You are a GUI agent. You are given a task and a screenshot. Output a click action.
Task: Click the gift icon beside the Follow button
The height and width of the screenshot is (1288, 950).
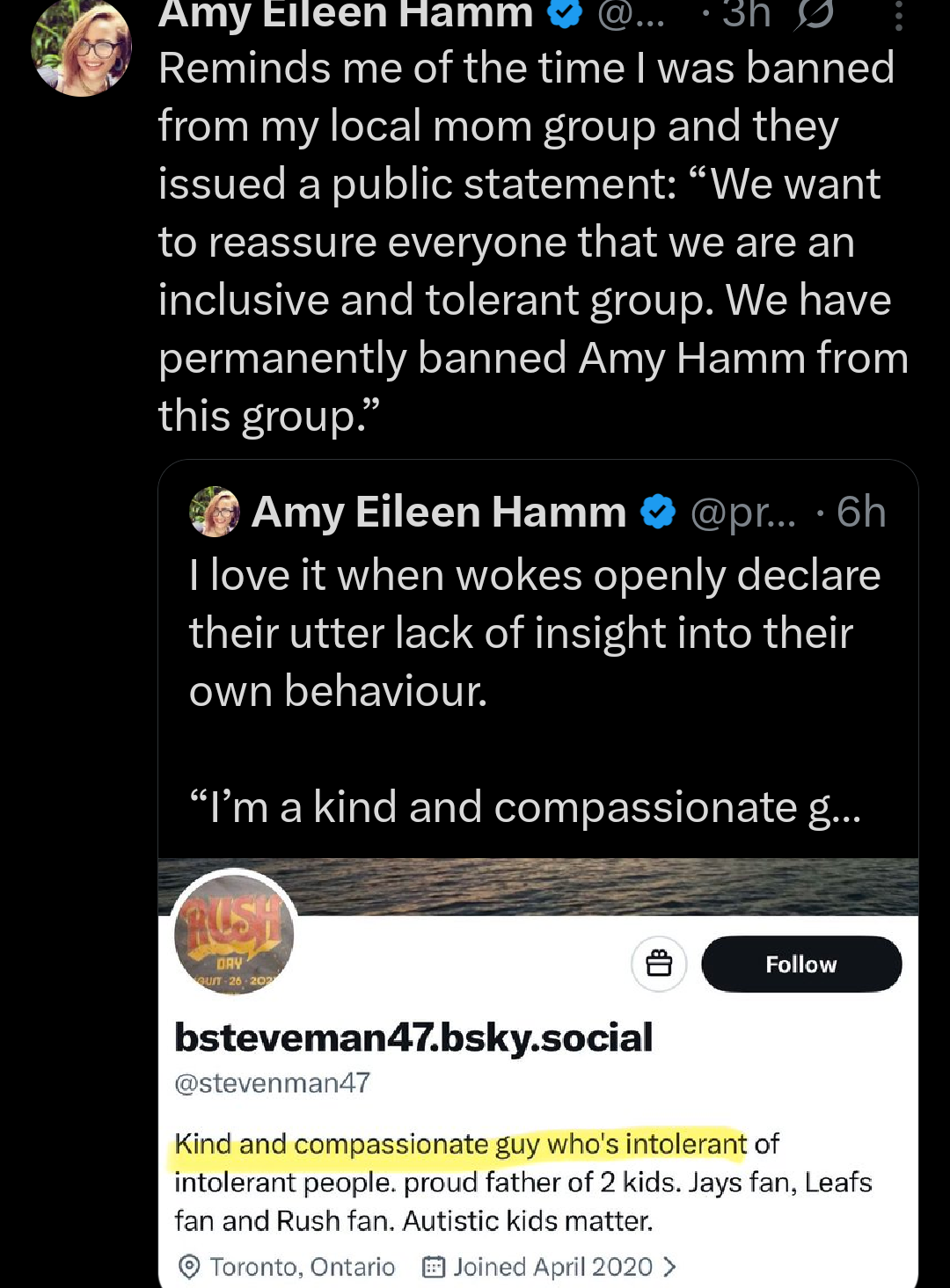click(x=658, y=964)
